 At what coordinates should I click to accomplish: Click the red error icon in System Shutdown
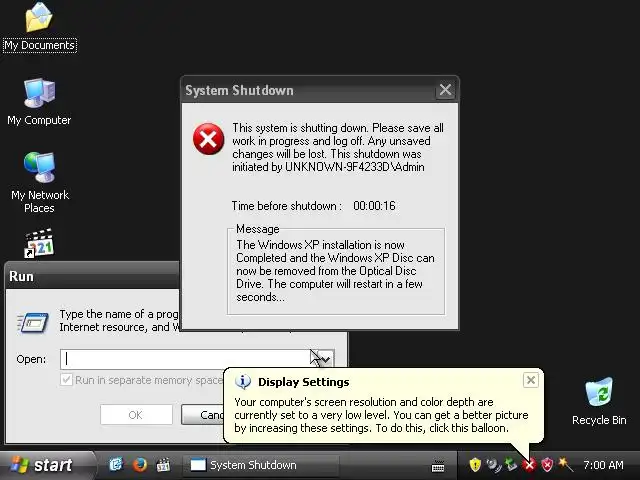point(208,139)
